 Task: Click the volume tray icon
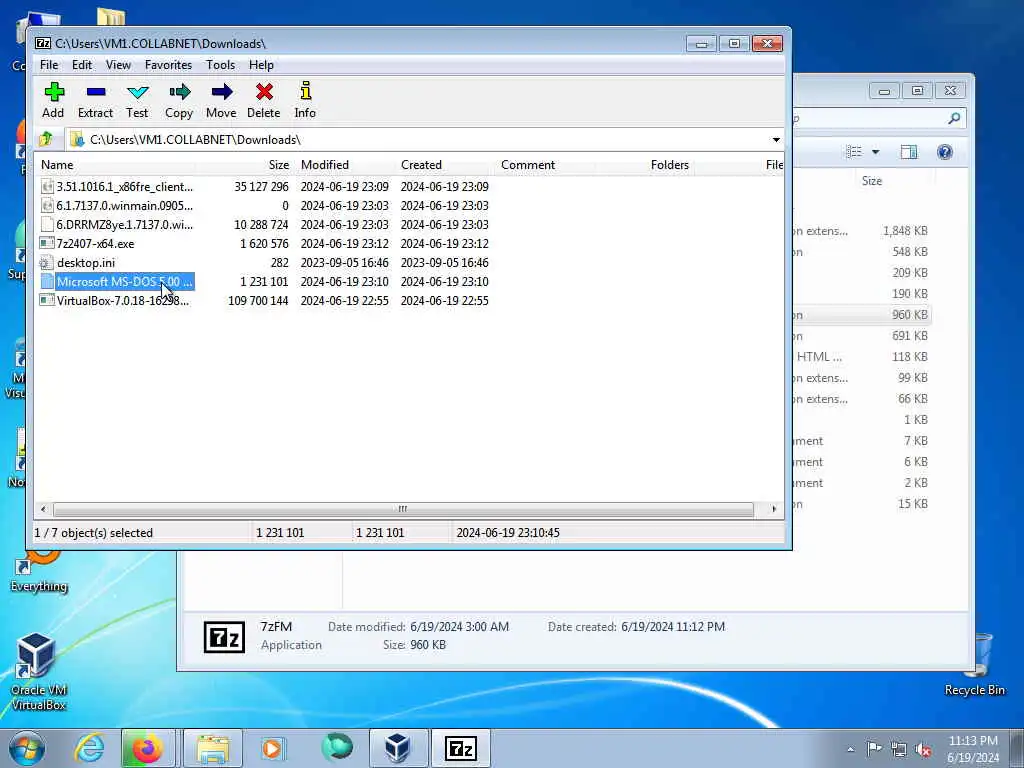tap(923, 749)
